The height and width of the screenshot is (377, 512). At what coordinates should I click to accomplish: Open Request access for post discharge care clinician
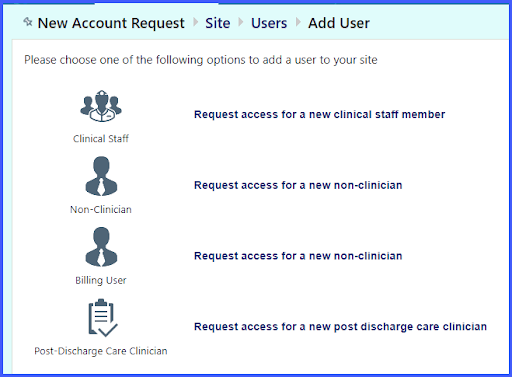[340, 326]
